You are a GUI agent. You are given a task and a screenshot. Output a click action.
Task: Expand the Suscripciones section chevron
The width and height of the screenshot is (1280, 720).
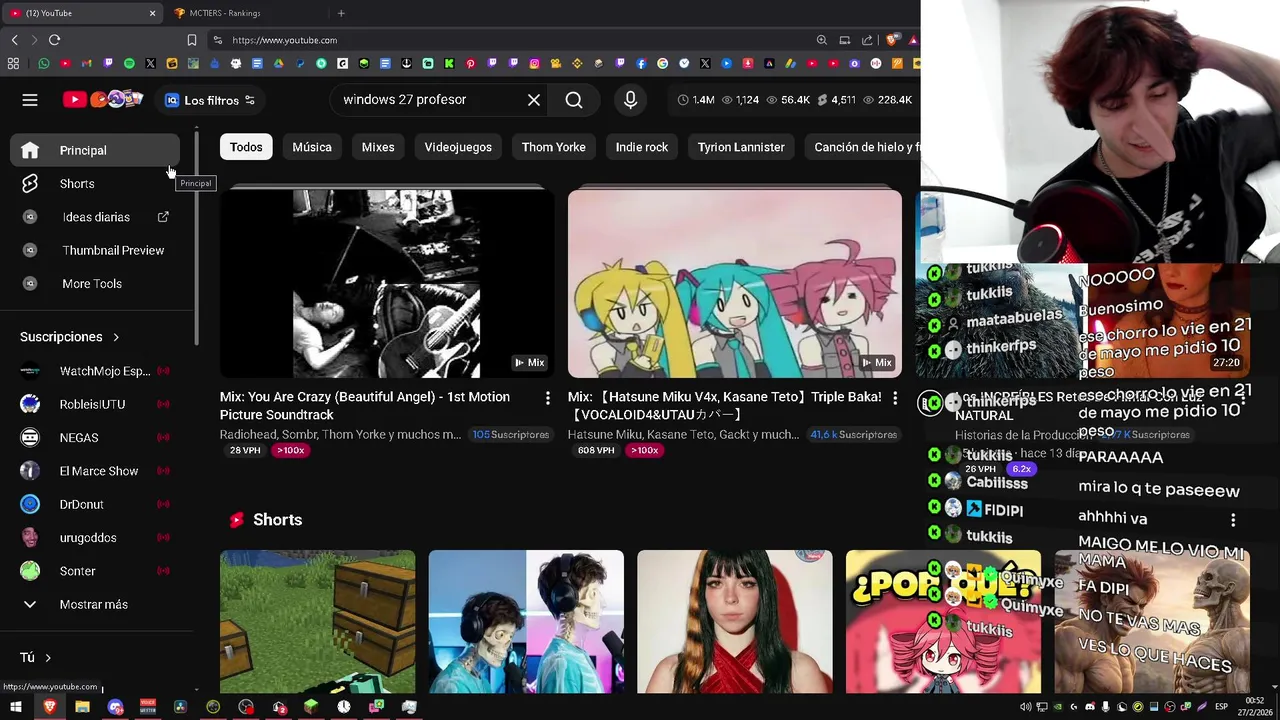click(116, 337)
